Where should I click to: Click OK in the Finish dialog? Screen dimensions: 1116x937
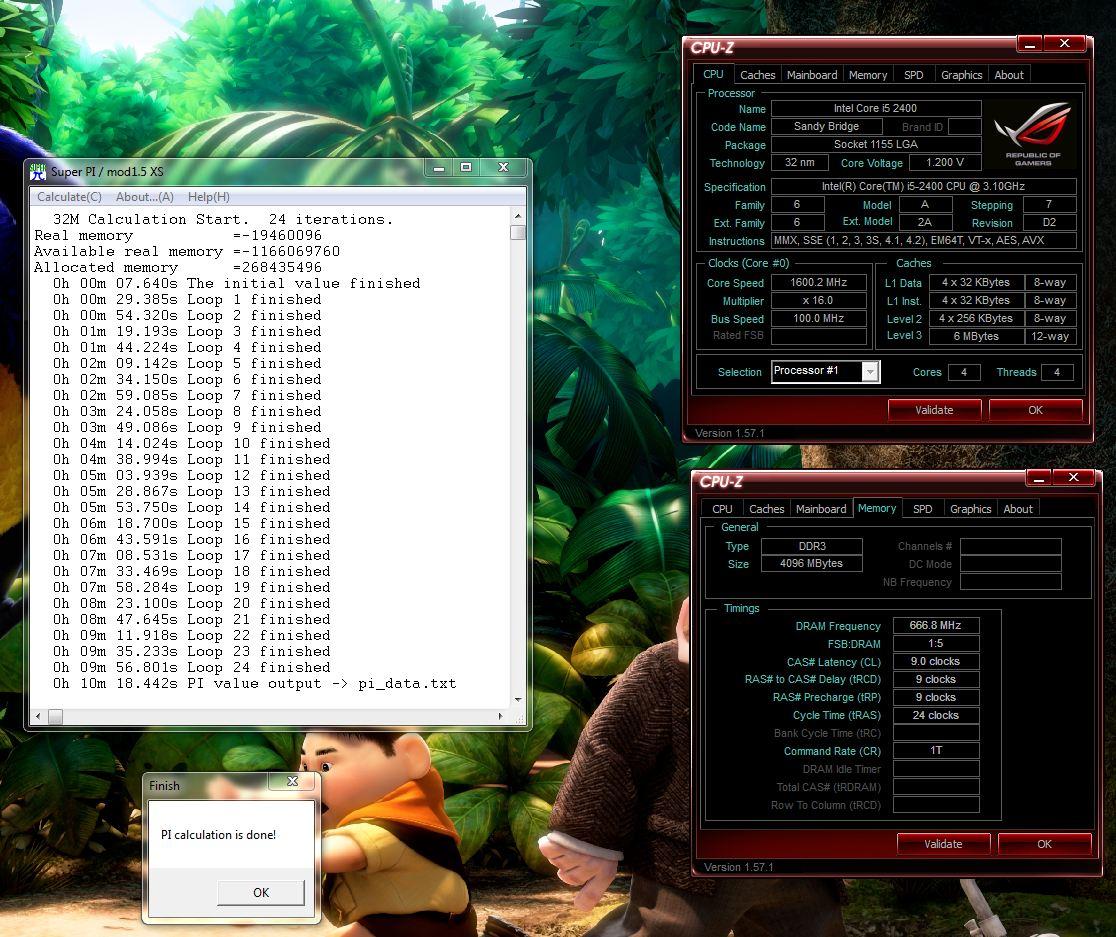(260, 892)
